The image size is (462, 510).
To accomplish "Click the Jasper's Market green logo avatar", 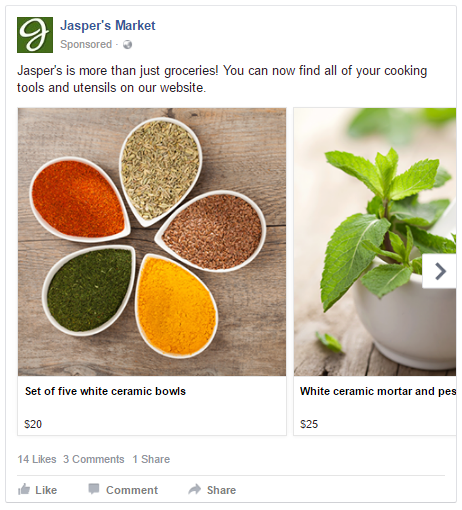I will [35, 35].
